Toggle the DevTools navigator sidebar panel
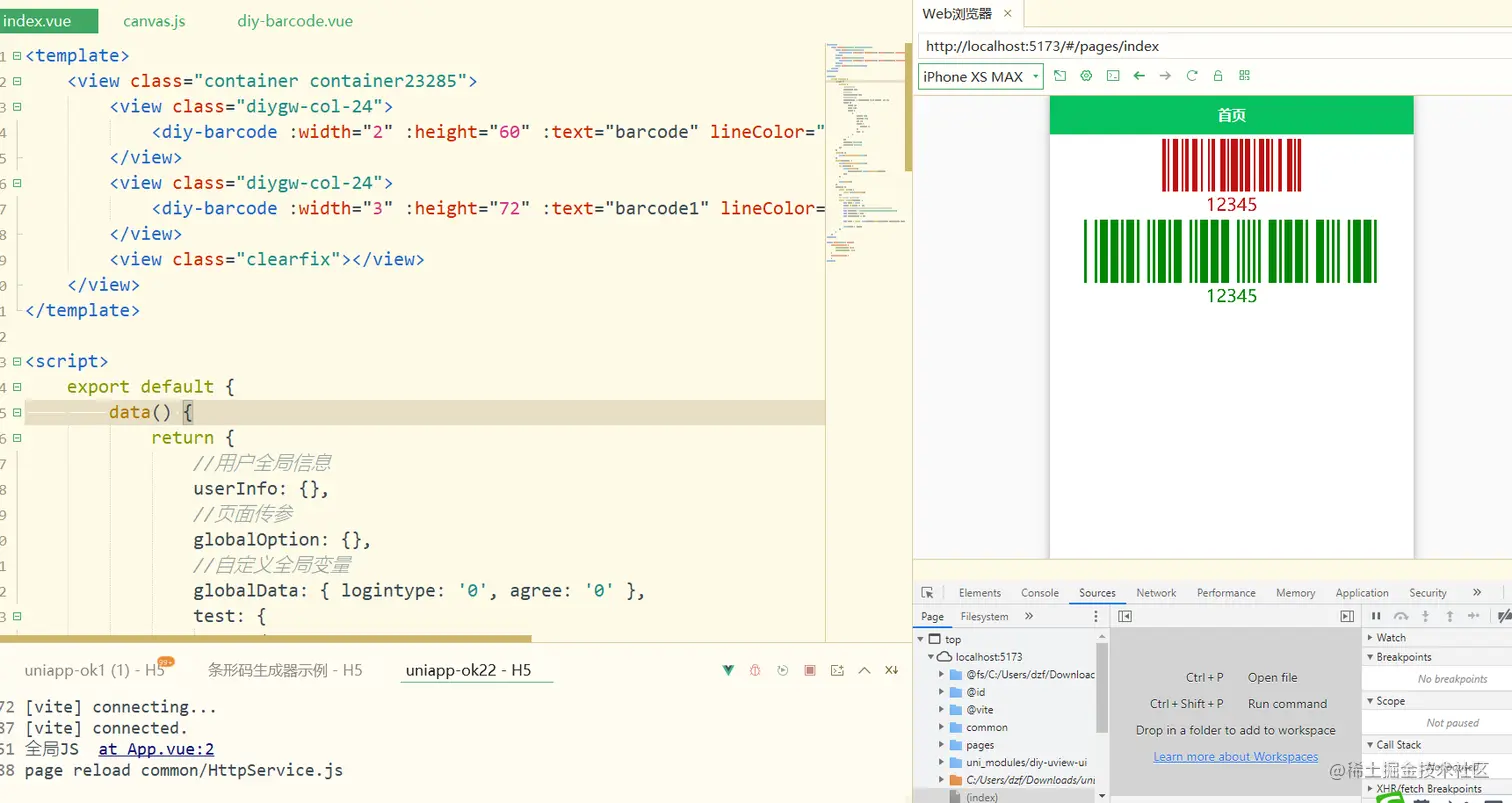The height and width of the screenshot is (803, 1512). pyautogui.click(x=1125, y=617)
